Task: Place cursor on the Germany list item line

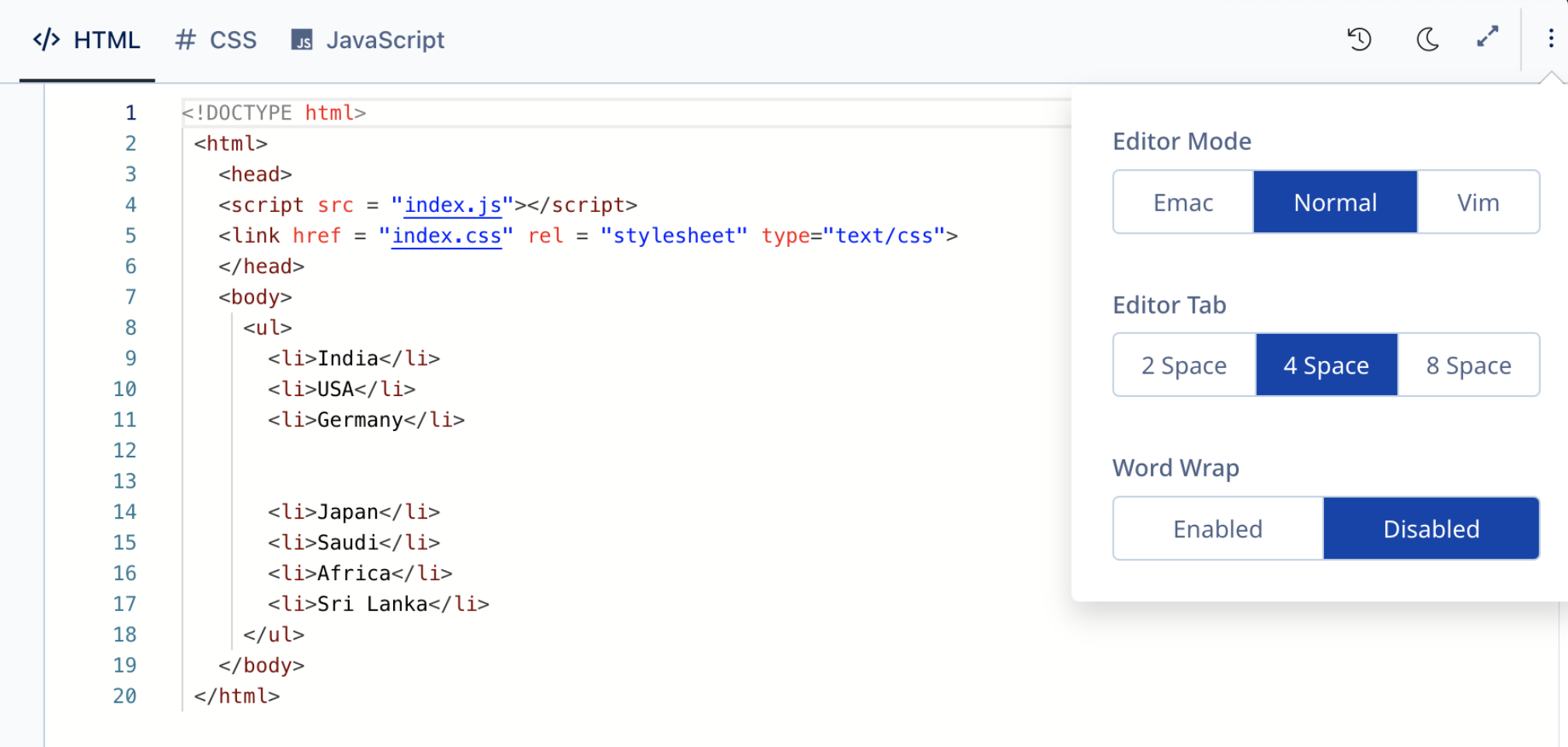Action: (366, 420)
